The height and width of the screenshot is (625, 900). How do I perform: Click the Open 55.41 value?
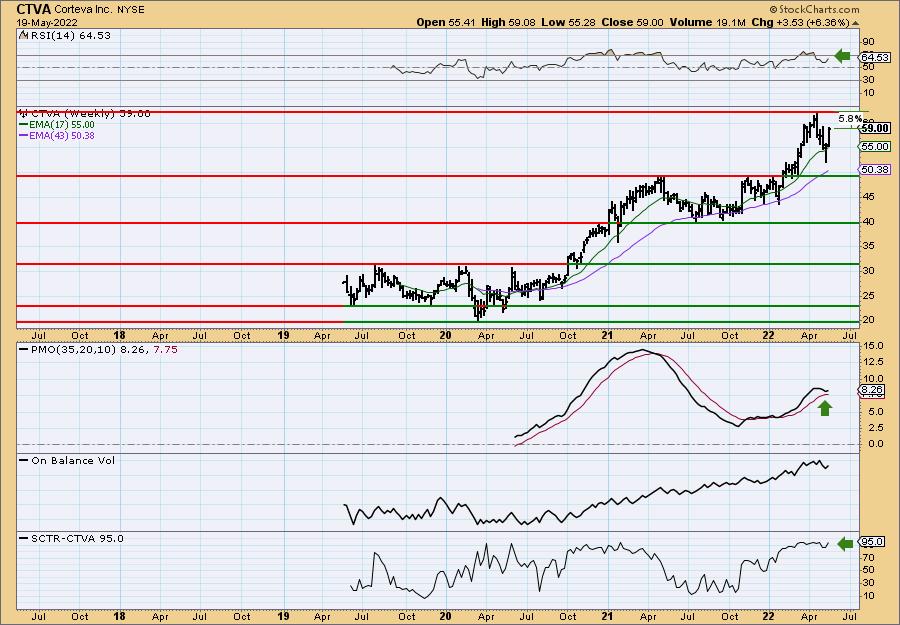point(444,22)
